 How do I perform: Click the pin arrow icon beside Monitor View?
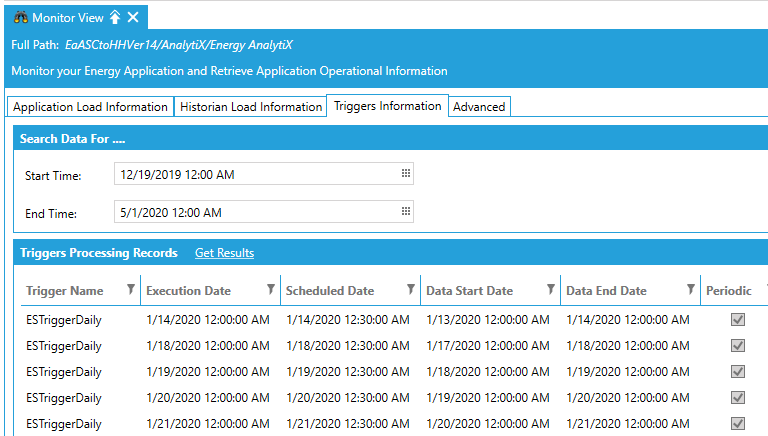click(x=115, y=17)
